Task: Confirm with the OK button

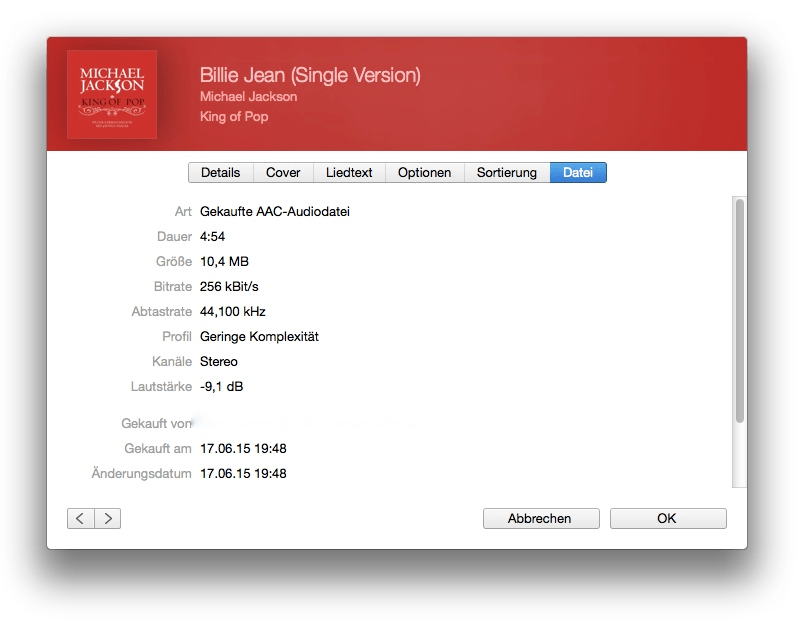Action: click(668, 518)
